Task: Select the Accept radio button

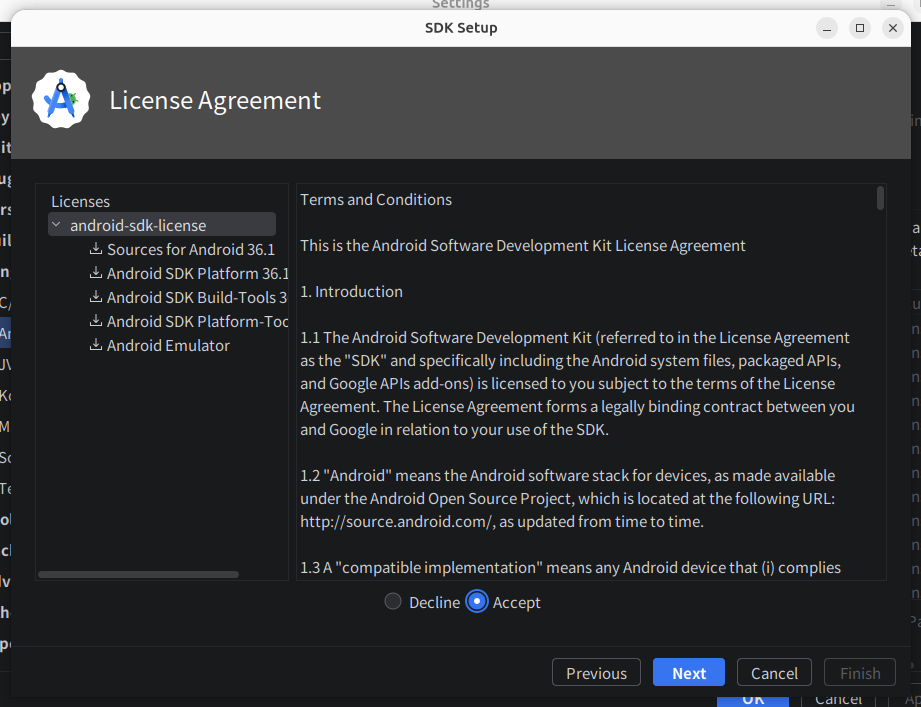Action: point(477,602)
